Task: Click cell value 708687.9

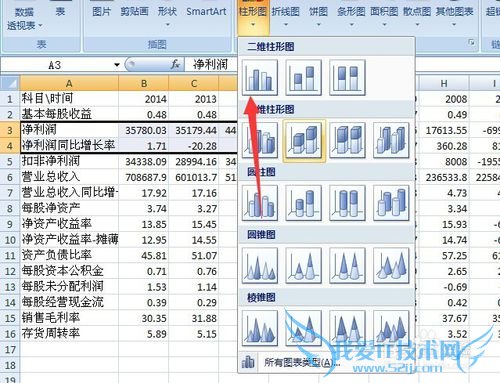Action: (x=144, y=177)
